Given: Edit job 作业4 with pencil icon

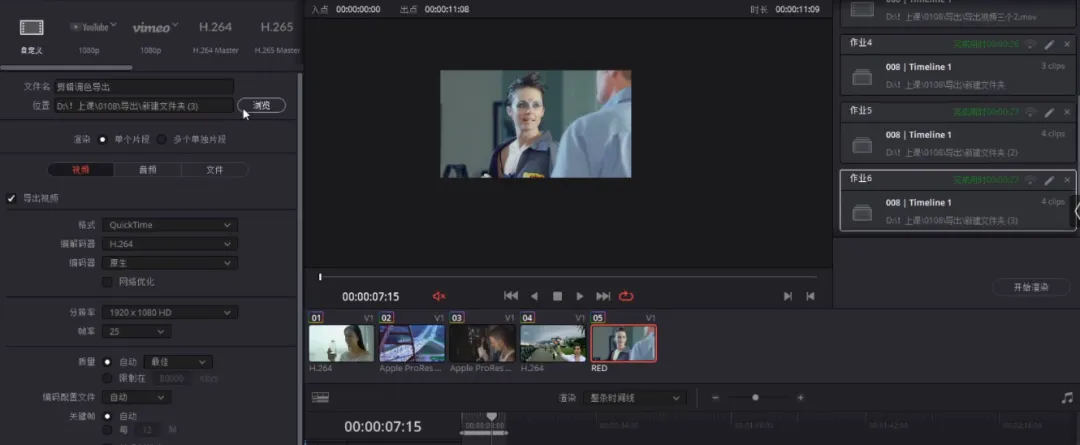Looking at the screenshot, I should coord(1049,44).
